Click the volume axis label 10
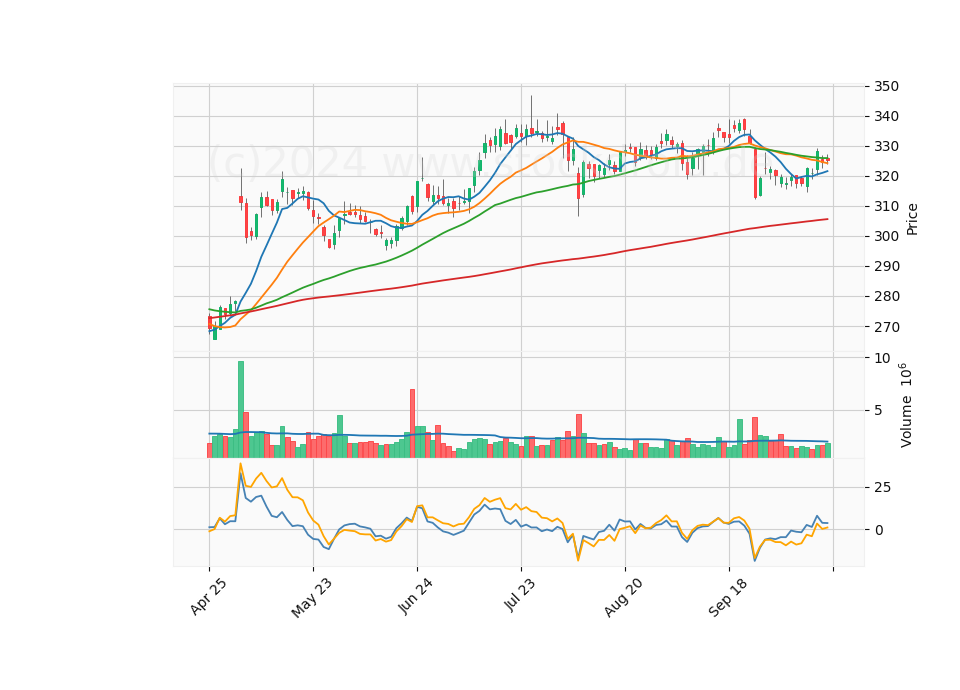 point(882,358)
